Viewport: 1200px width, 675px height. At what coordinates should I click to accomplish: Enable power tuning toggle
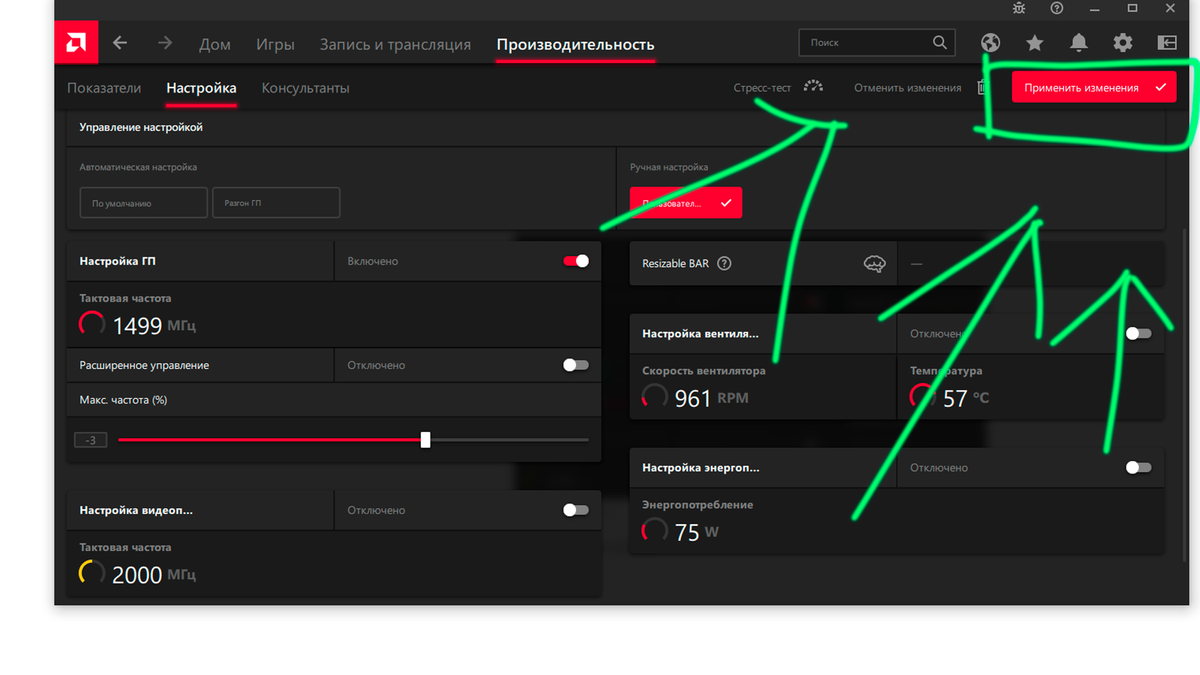coord(1138,467)
